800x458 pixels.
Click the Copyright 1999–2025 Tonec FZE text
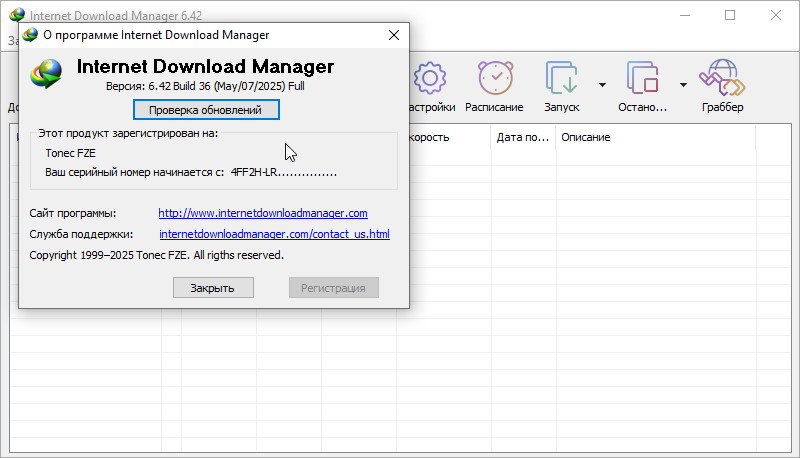tap(156, 255)
